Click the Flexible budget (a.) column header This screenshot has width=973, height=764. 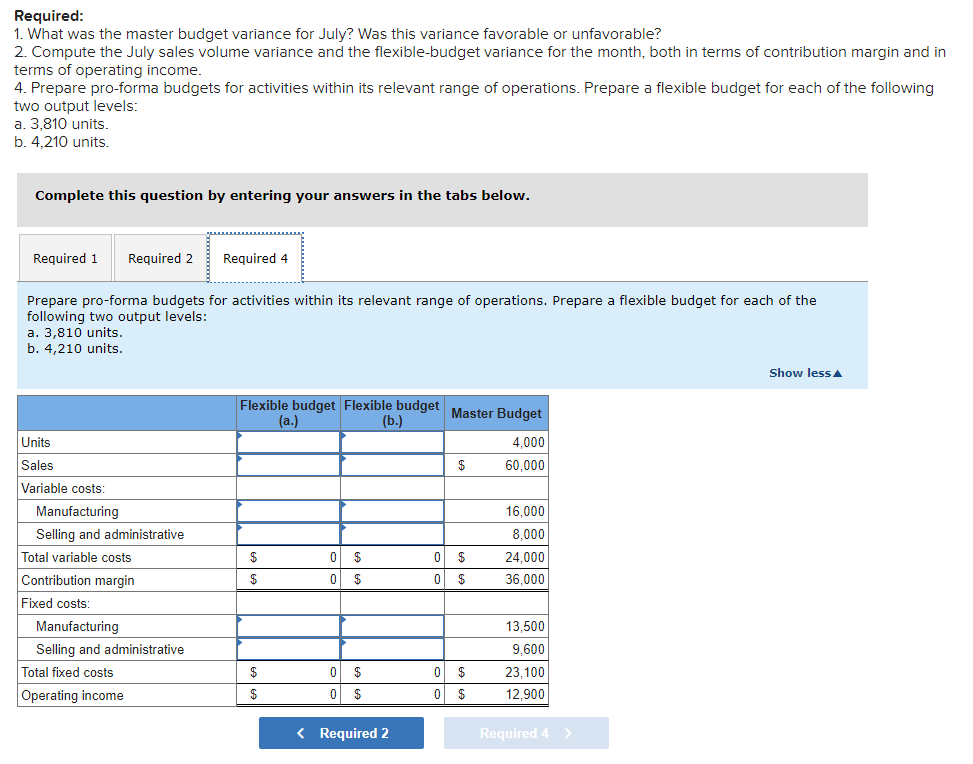pyautogui.click(x=288, y=413)
